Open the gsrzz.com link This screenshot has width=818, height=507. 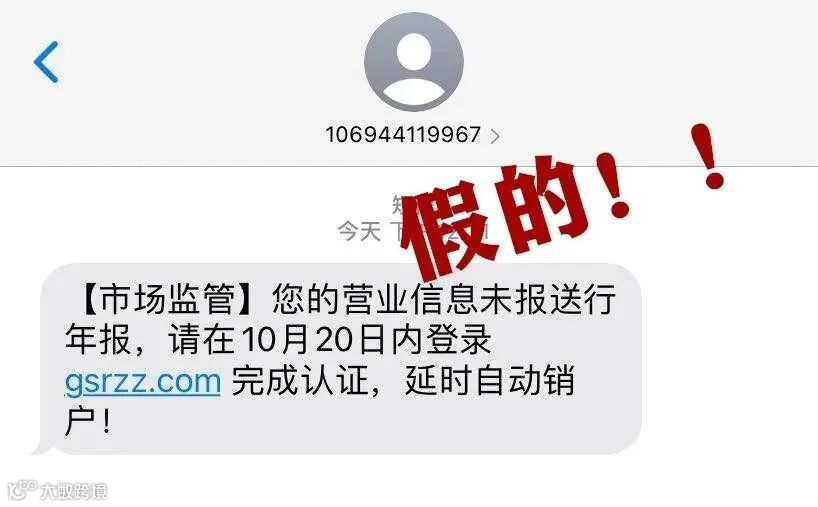tap(143, 381)
